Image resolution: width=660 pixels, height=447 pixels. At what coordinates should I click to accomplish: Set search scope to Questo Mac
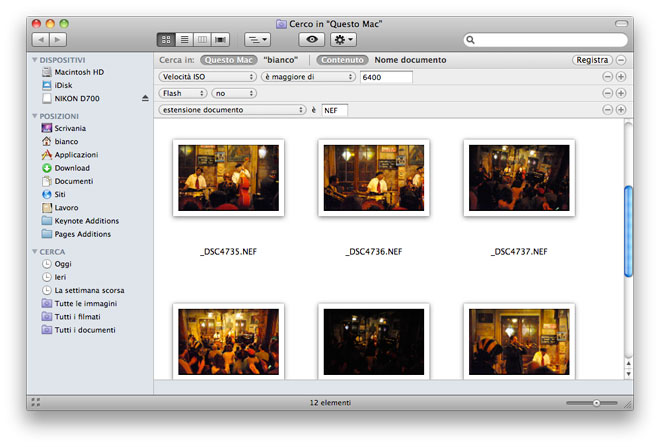pos(229,60)
